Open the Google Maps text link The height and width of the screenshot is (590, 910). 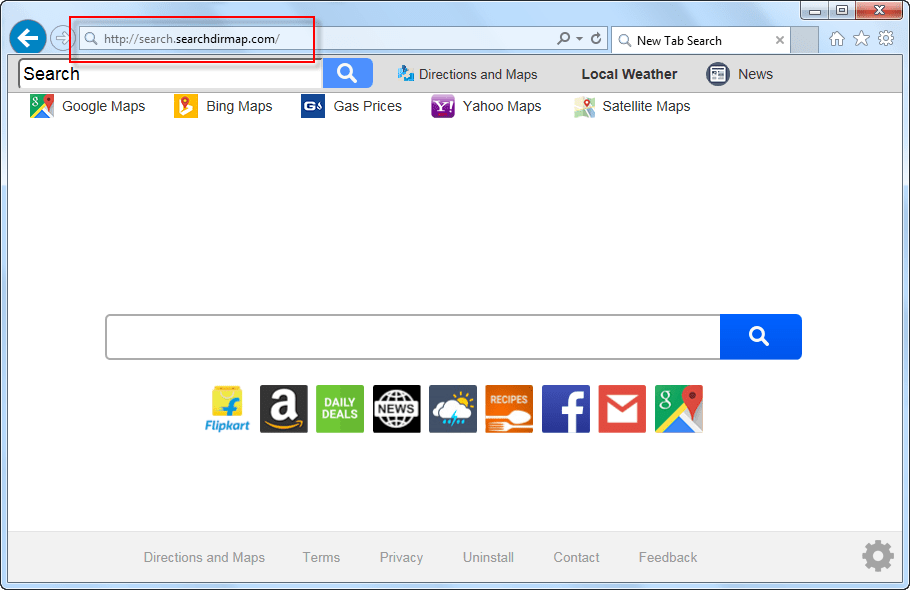103,106
